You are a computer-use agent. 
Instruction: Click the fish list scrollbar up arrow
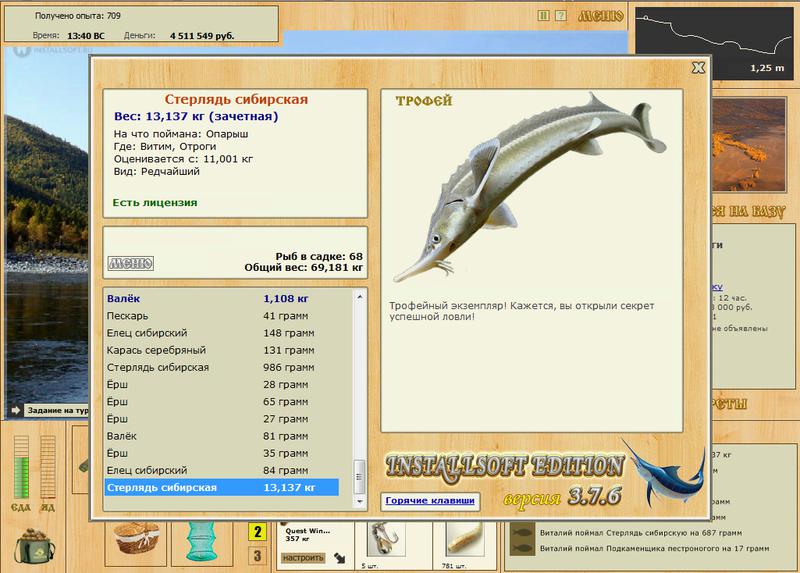(x=360, y=297)
